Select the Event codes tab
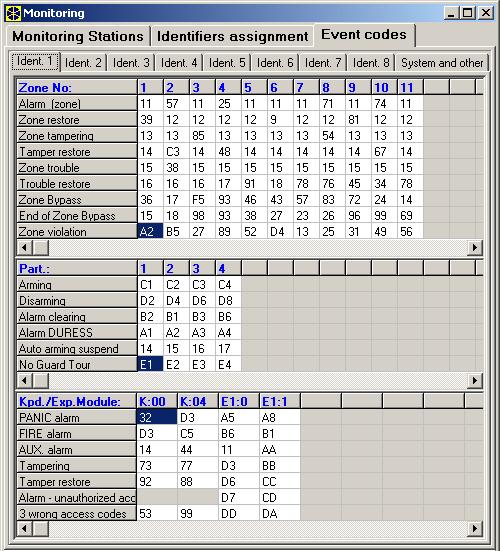Viewport: 500px width, 551px height. point(364,35)
